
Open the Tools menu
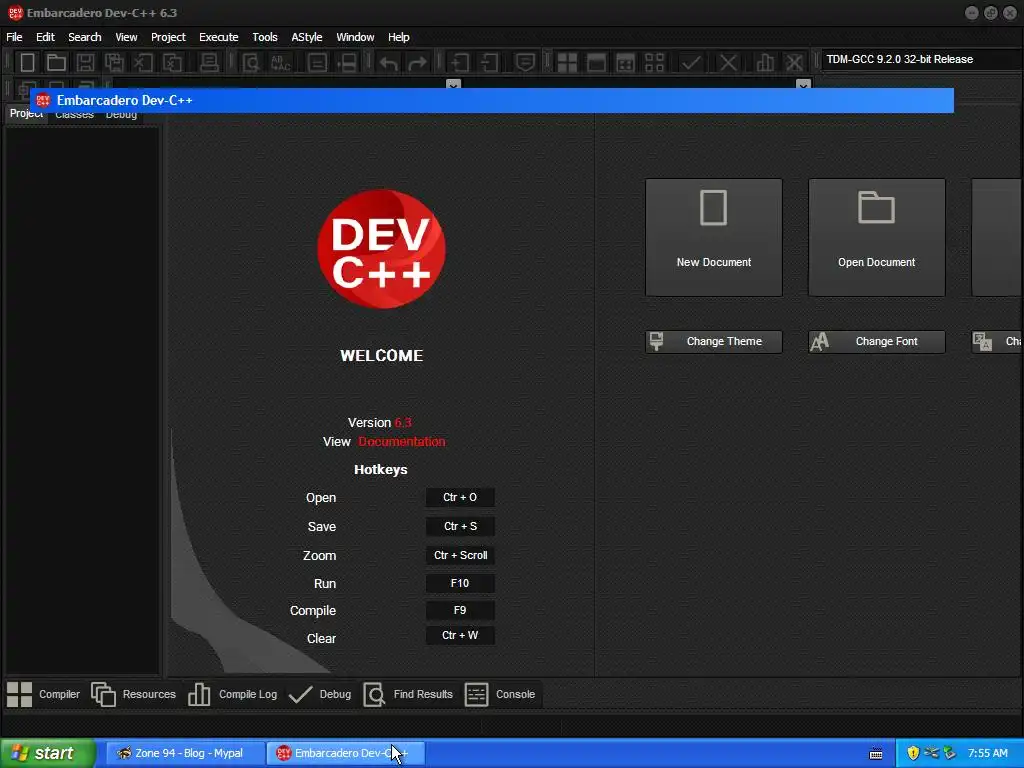264,37
